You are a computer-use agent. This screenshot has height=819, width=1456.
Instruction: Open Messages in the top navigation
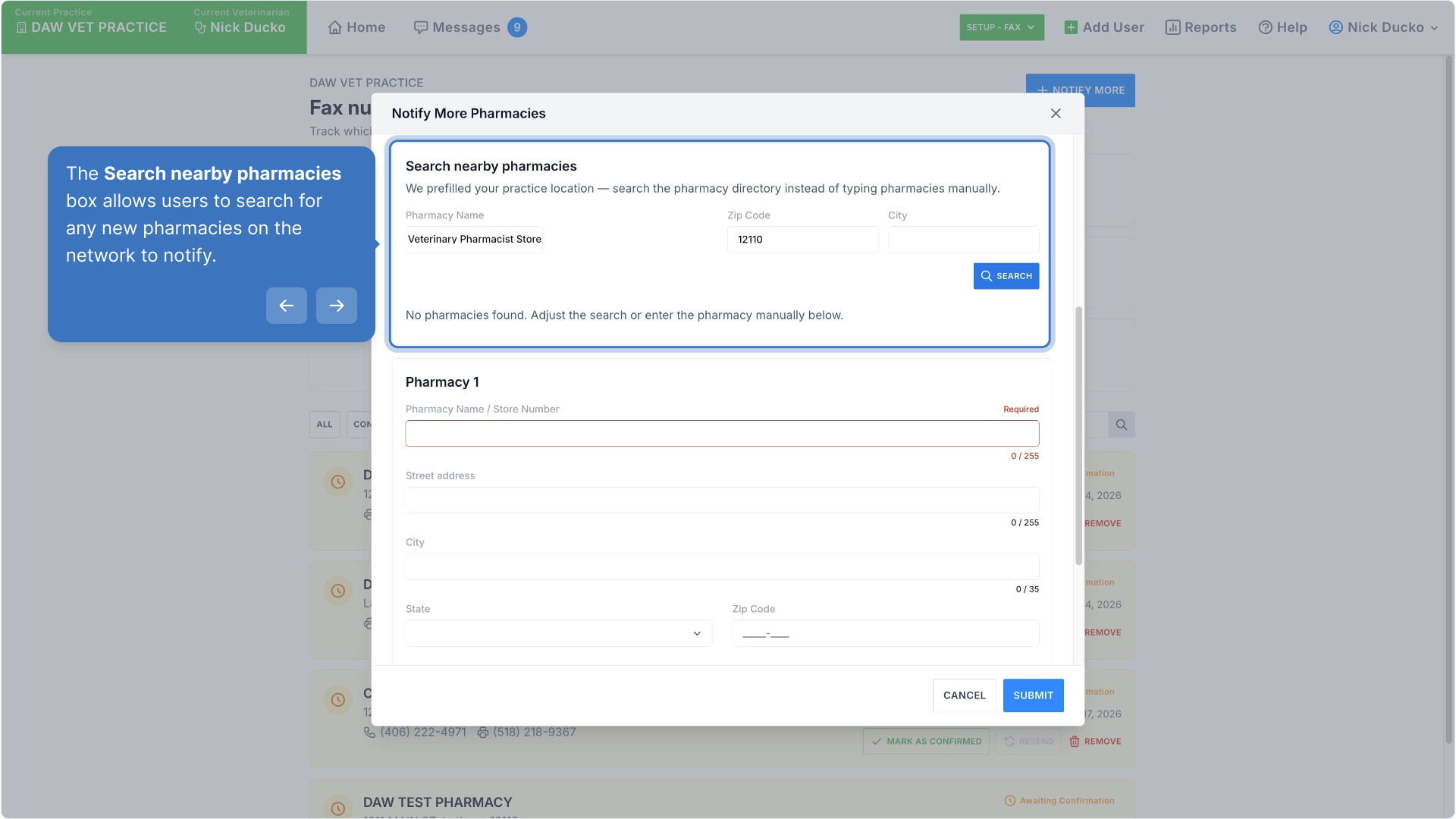click(x=457, y=27)
